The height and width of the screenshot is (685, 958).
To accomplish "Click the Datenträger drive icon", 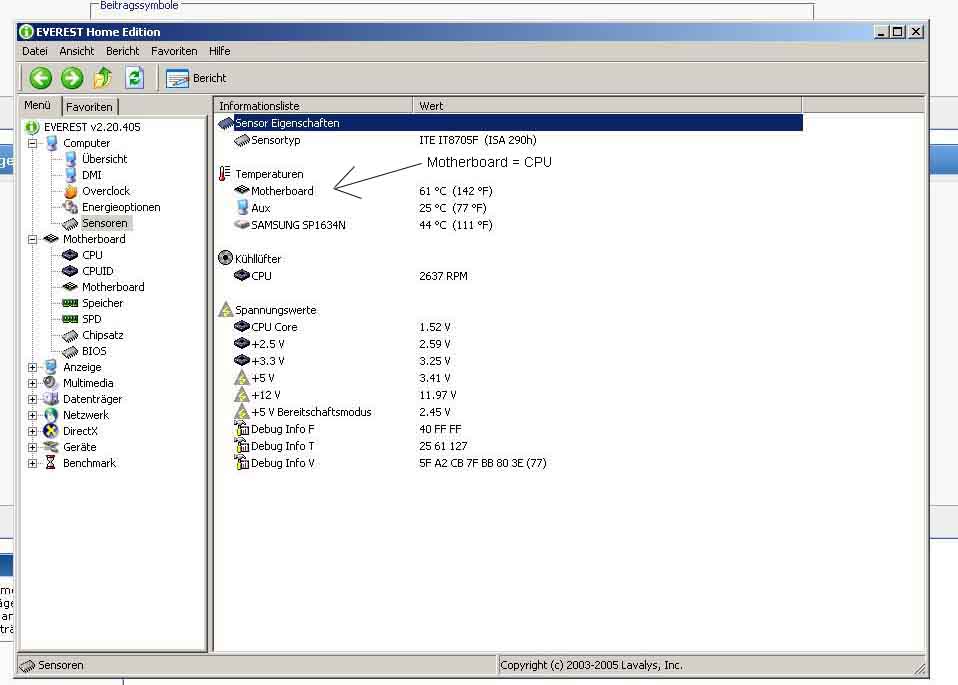I will click(51, 399).
